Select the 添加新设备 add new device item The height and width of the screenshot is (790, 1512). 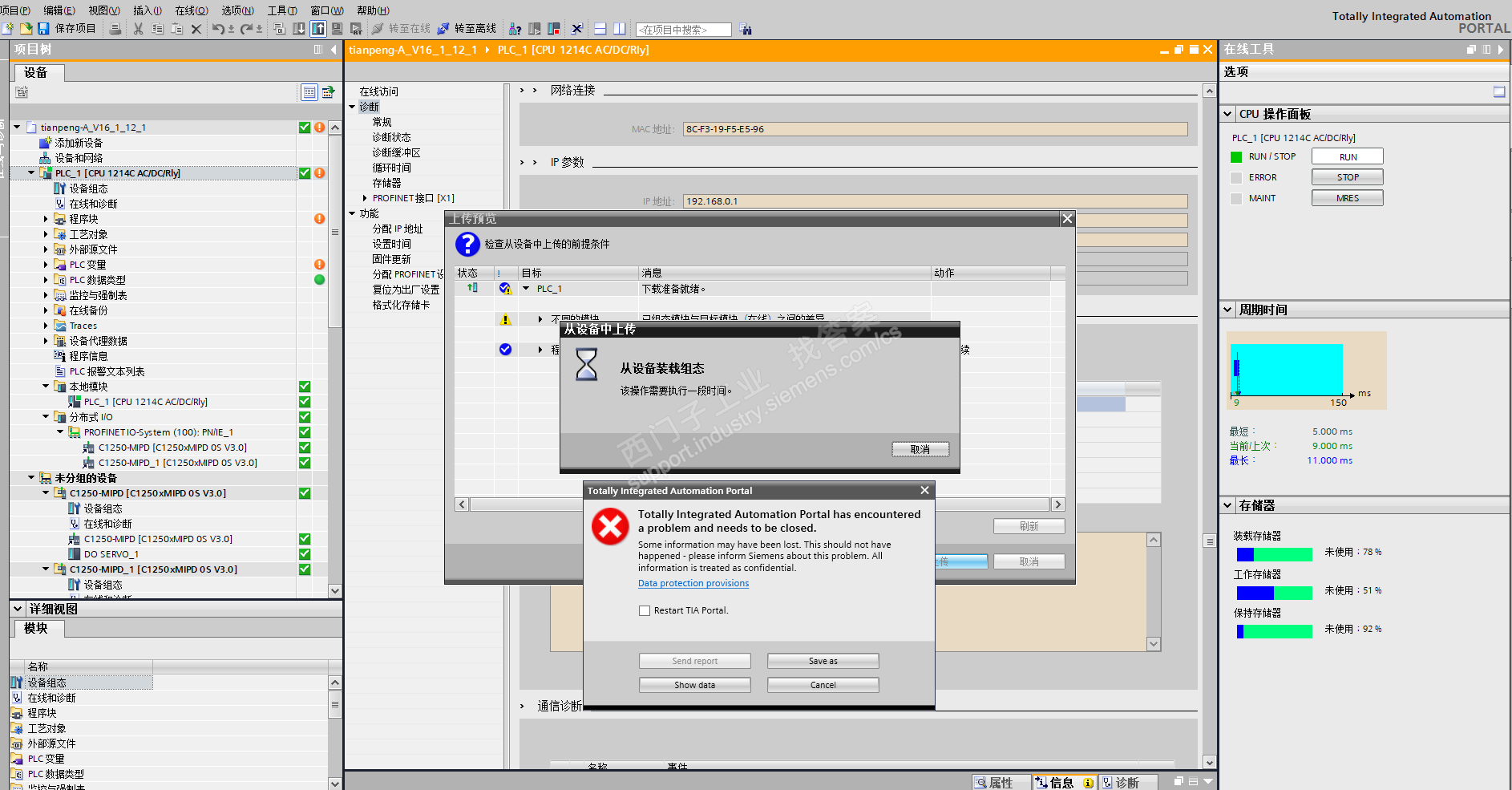point(79,143)
